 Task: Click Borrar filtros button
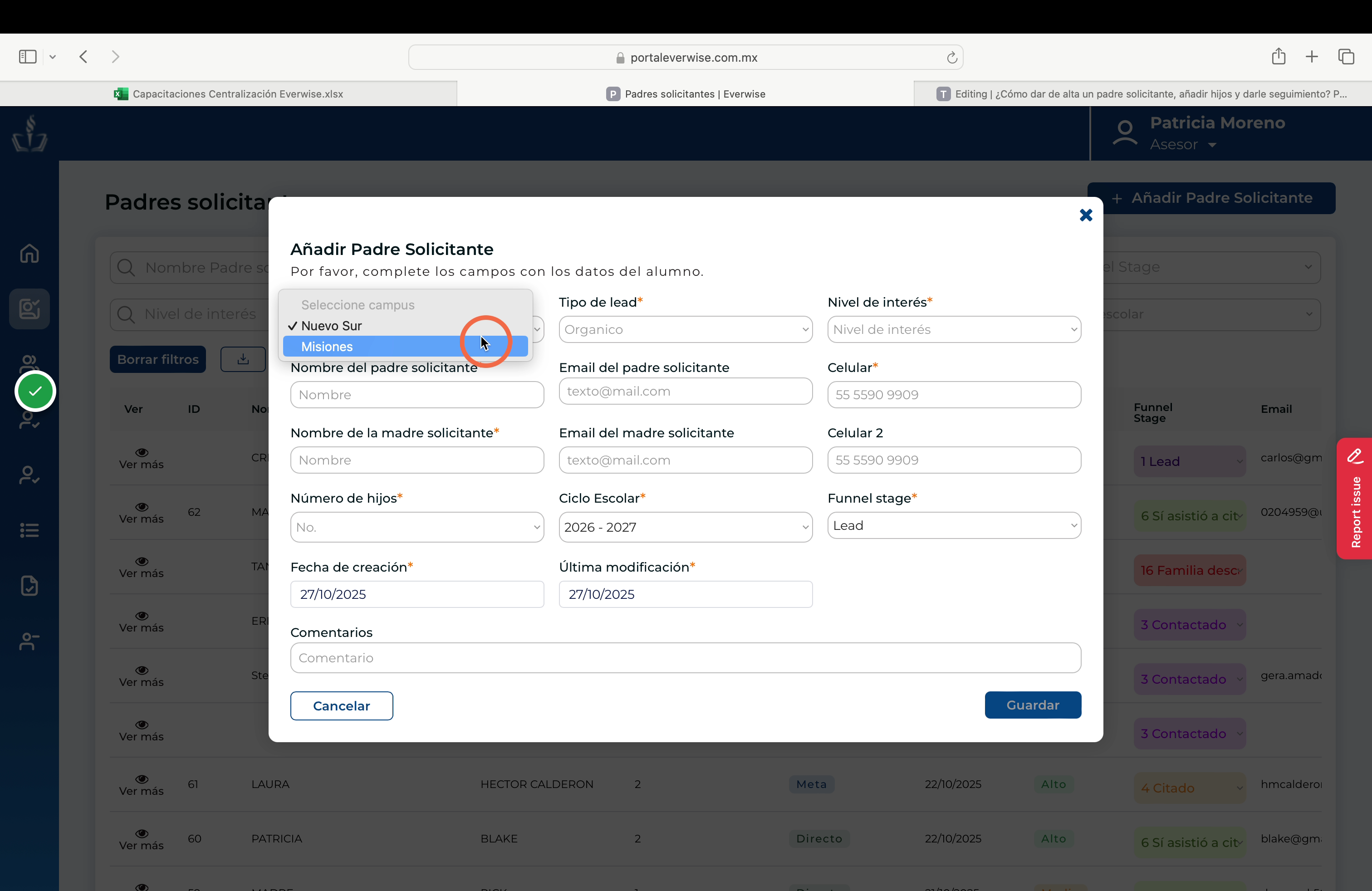coord(157,358)
